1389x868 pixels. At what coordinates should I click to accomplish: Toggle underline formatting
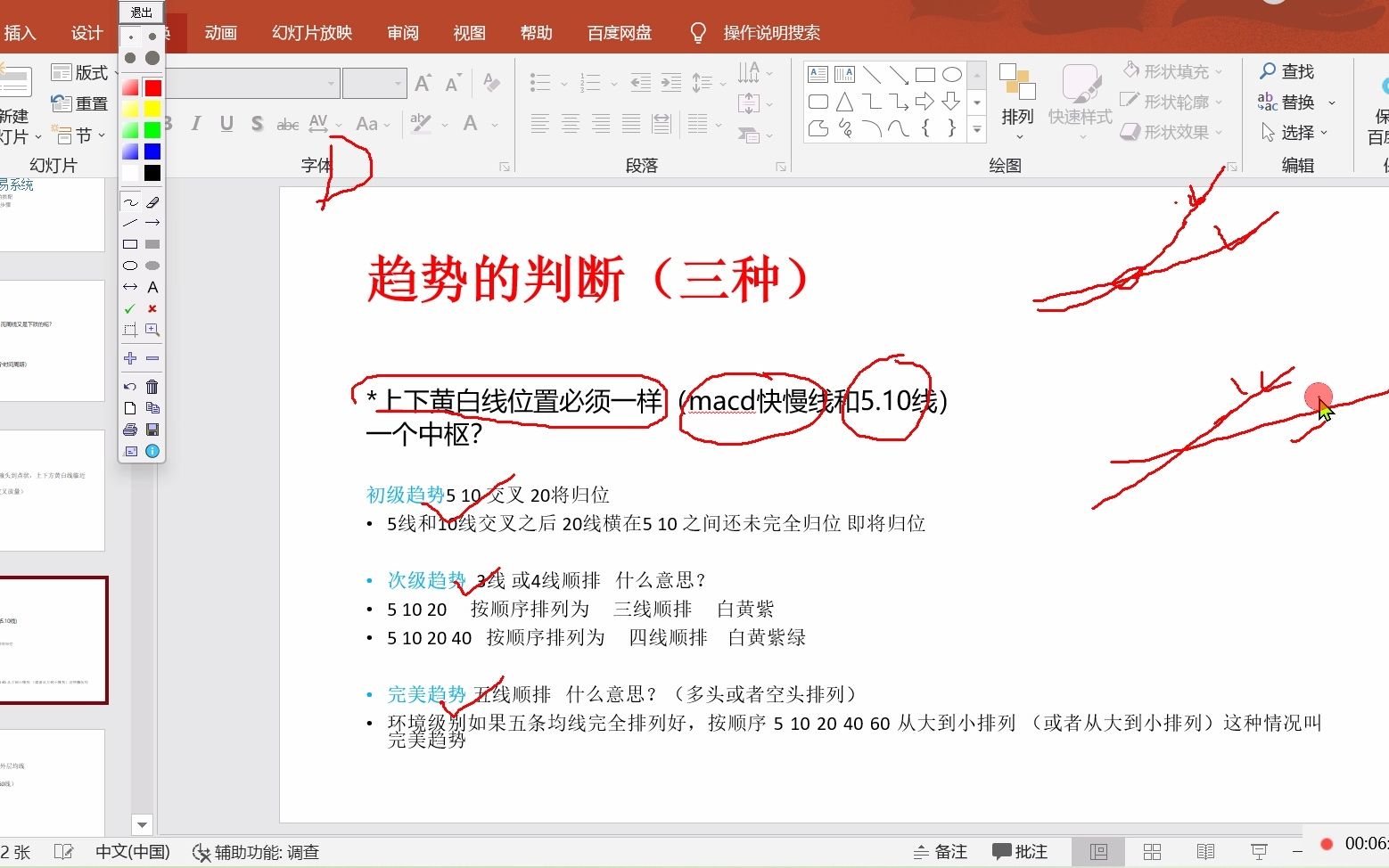pyautogui.click(x=226, y=124)
